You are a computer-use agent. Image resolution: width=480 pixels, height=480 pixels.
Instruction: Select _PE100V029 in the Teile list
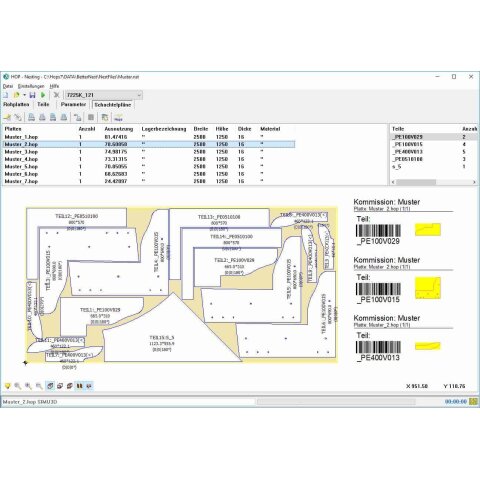[x=434, y=137]
